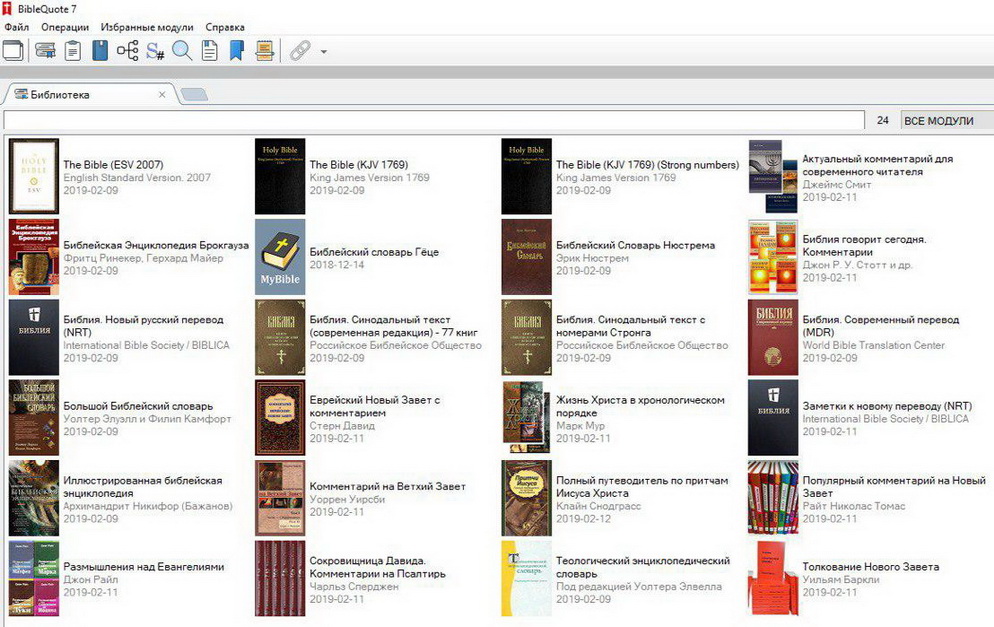Close the Библиотека tab
Viewport: 994px width, 627px height.
[162, 95]
